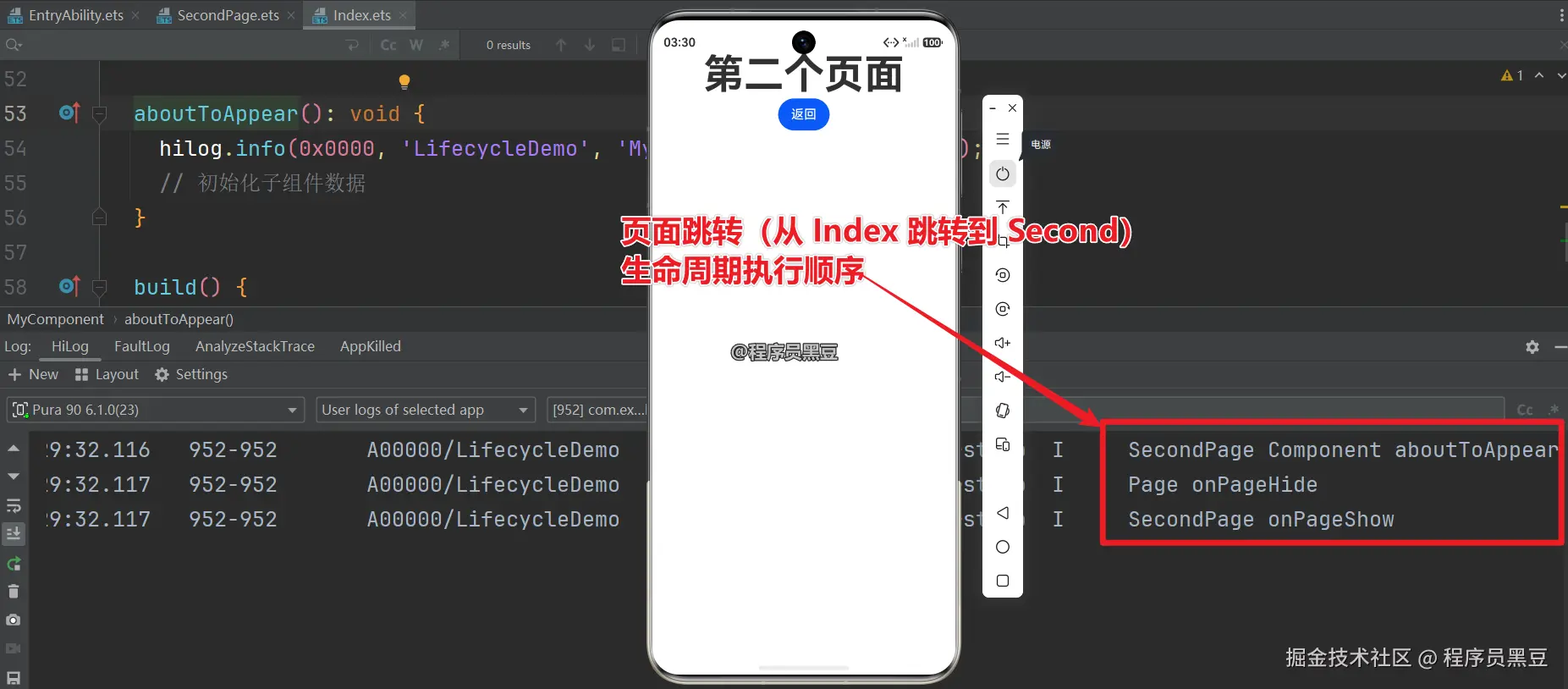Click the emulator home circle button
Screen dimensions: 1568x689
(x=1003, y=547)
